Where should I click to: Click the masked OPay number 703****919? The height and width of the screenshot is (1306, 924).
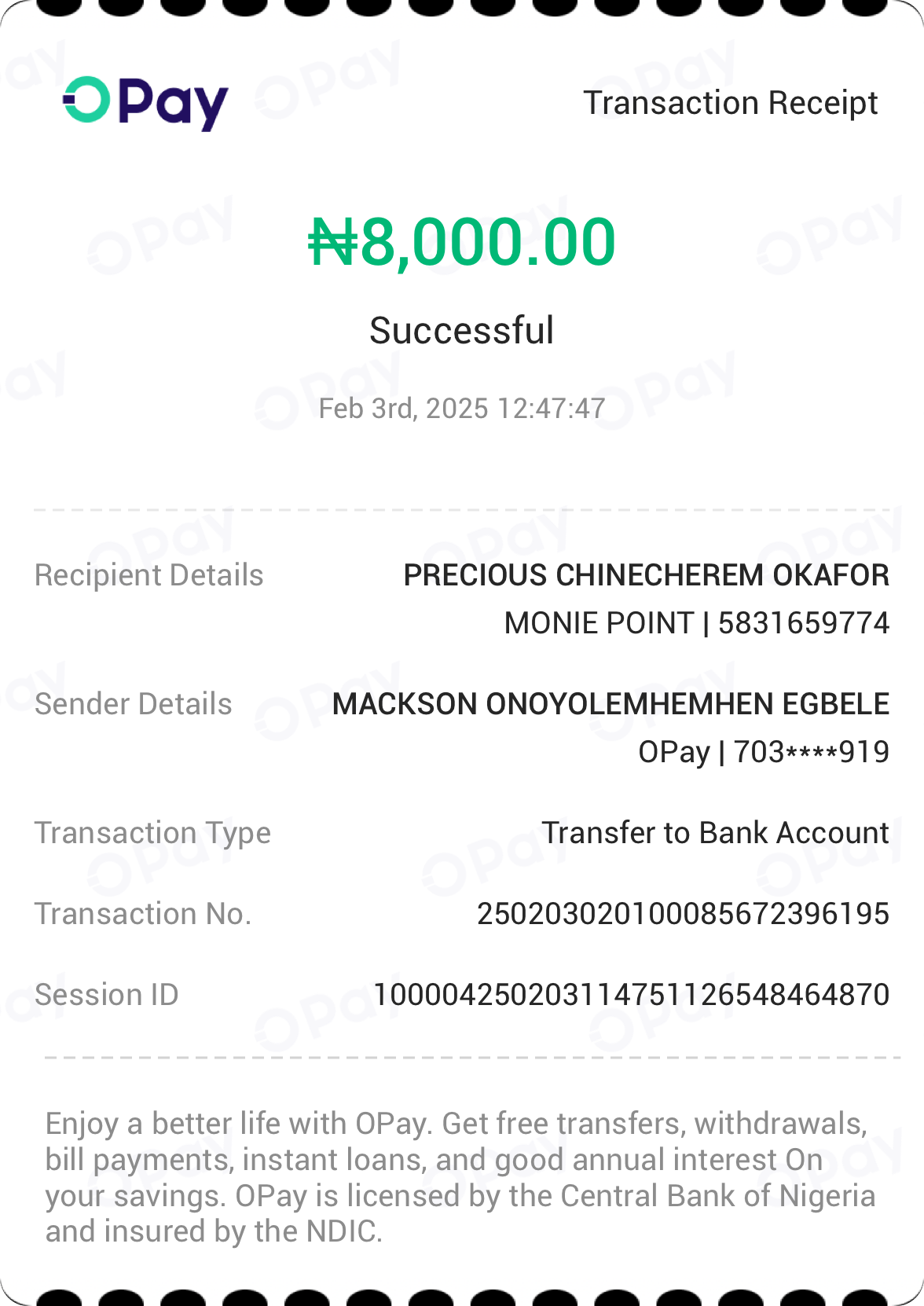tap(811, 752)
